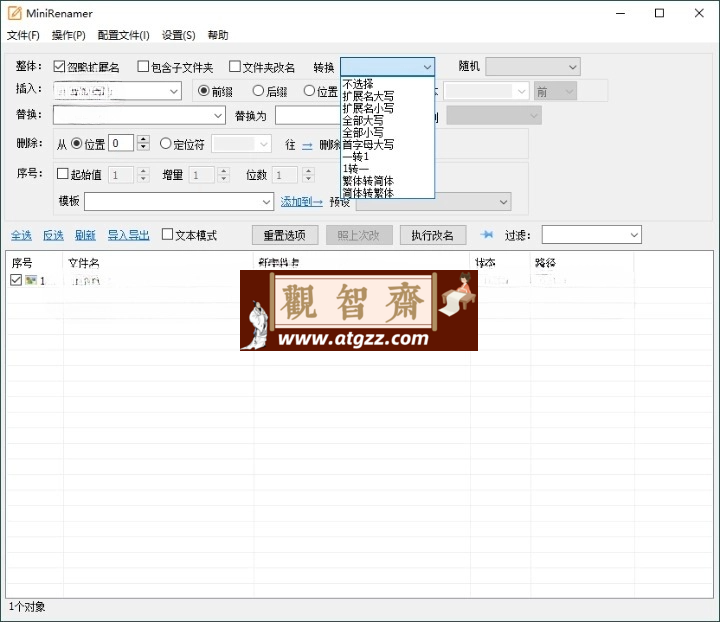Image resolution: width=720 pixels, height=622 pixels.
Task: Click the 添加到→ link
Action: [301, 202]
